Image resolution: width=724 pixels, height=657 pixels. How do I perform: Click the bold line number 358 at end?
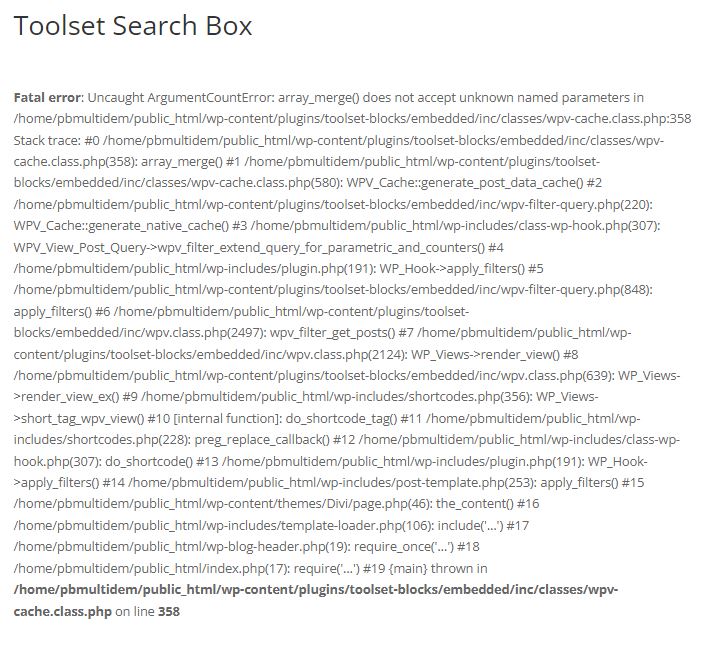[x=169, y=611]
